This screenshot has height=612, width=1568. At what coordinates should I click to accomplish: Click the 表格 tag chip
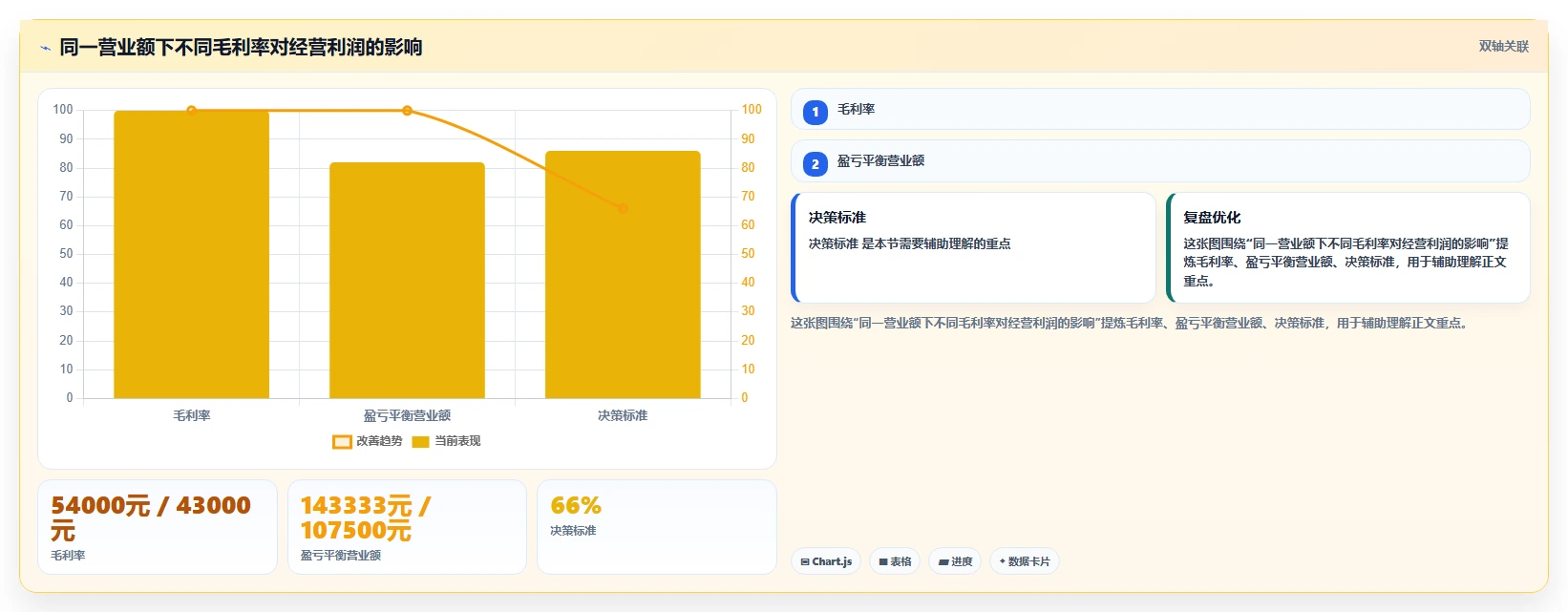[x=895, y=561]
